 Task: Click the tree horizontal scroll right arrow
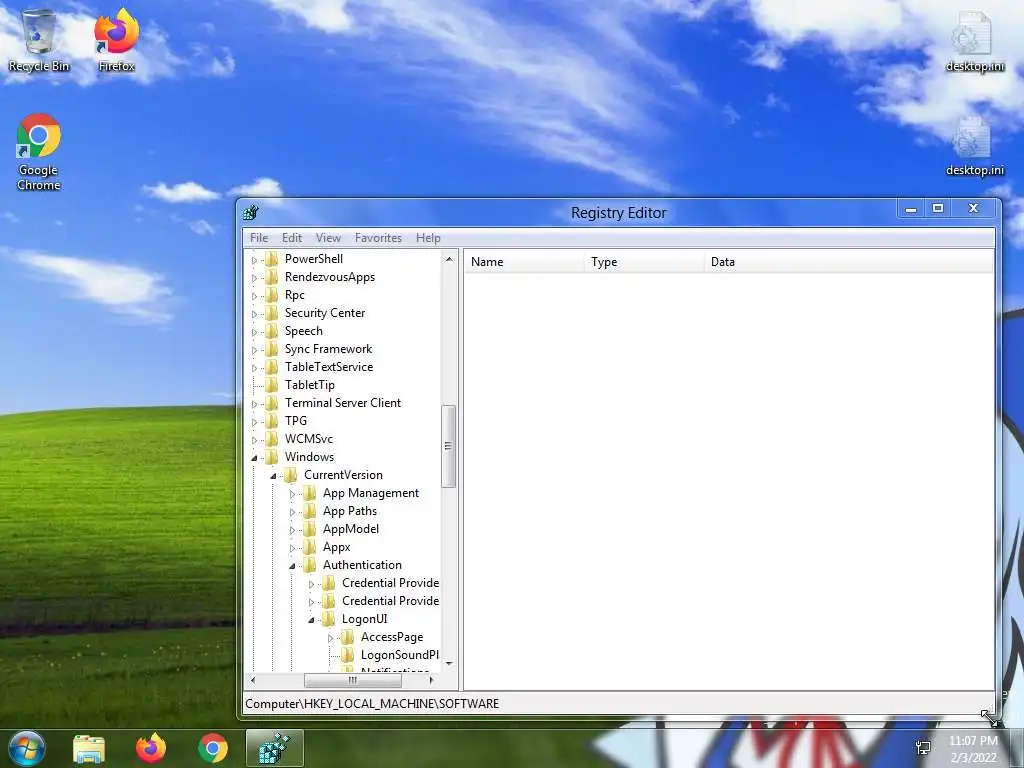pos(431,680)
